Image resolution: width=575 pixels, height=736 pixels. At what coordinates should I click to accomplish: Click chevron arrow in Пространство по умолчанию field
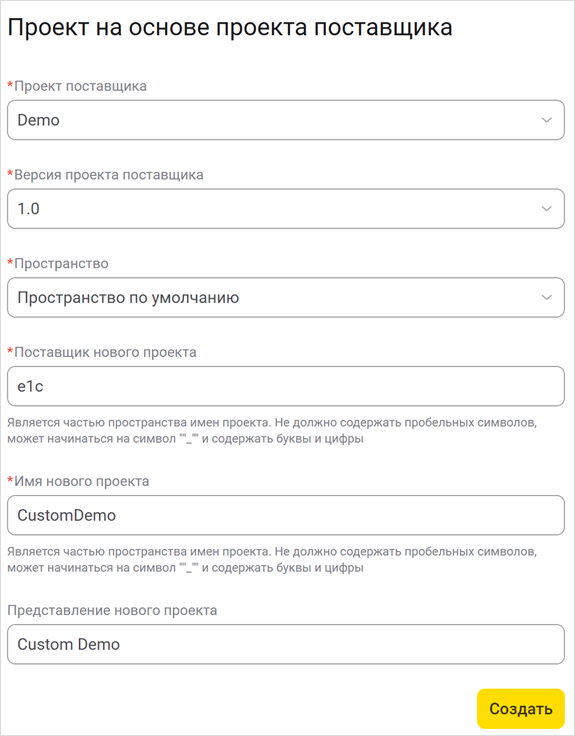pyautogui.click(x=546, y=297)
